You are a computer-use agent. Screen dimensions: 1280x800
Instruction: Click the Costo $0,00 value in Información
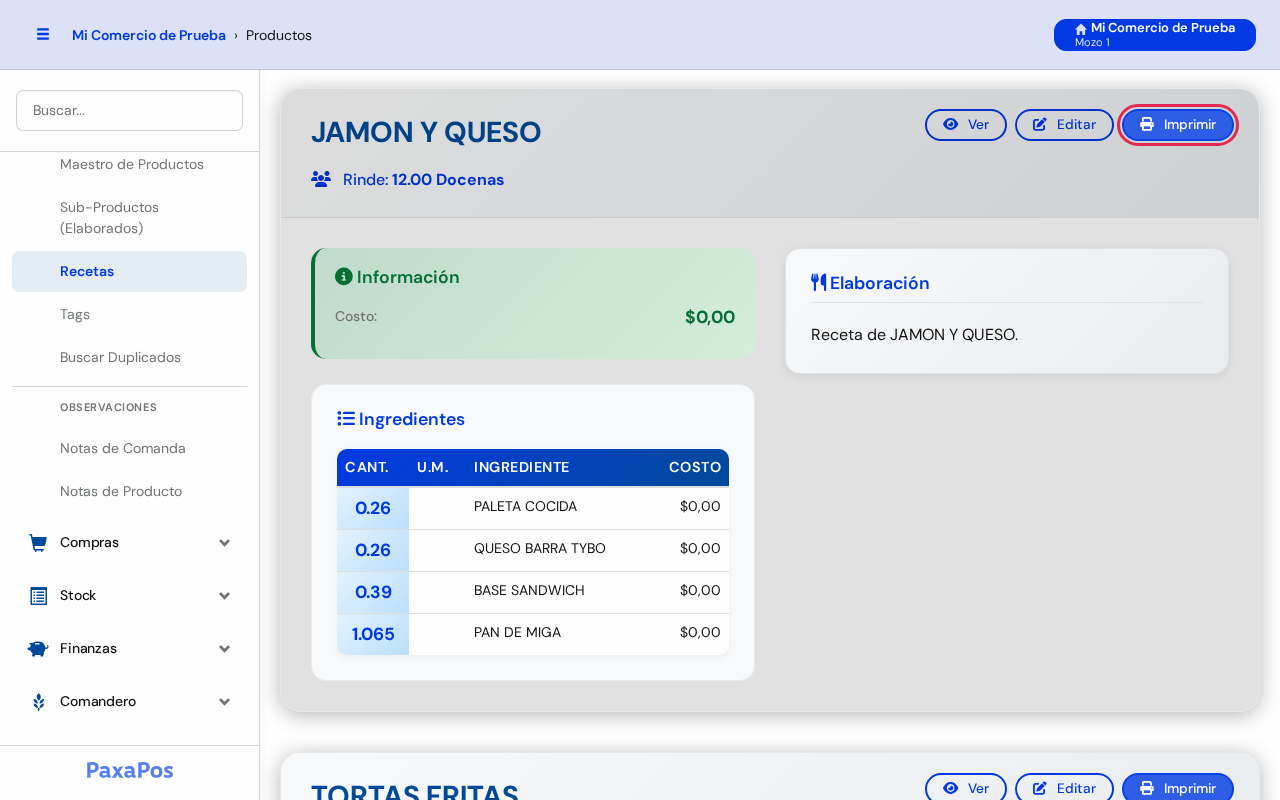(710, 317)
